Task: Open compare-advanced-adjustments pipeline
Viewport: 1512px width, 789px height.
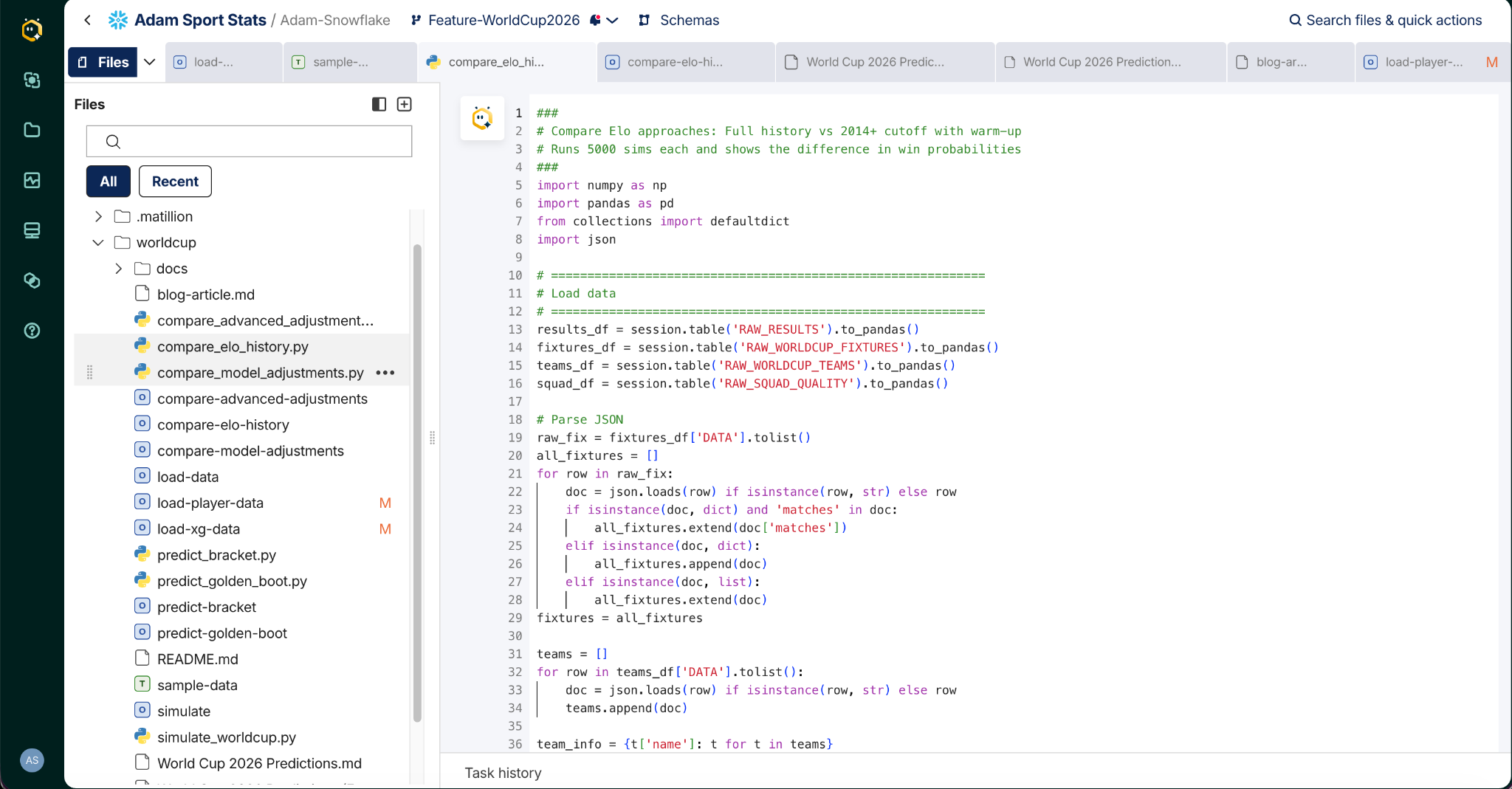Action: 262,399
